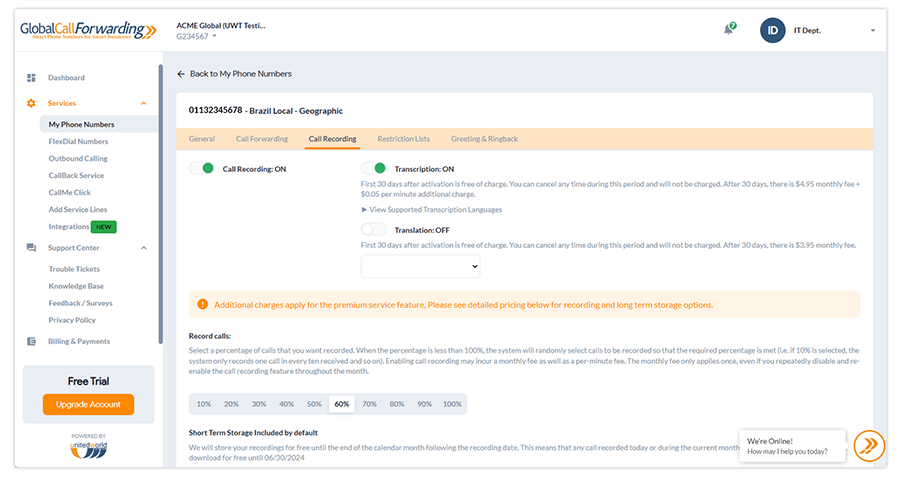Turn off the Call Recording toggle
The width and height of the screenshot is (900, 478).
point(201,168)
